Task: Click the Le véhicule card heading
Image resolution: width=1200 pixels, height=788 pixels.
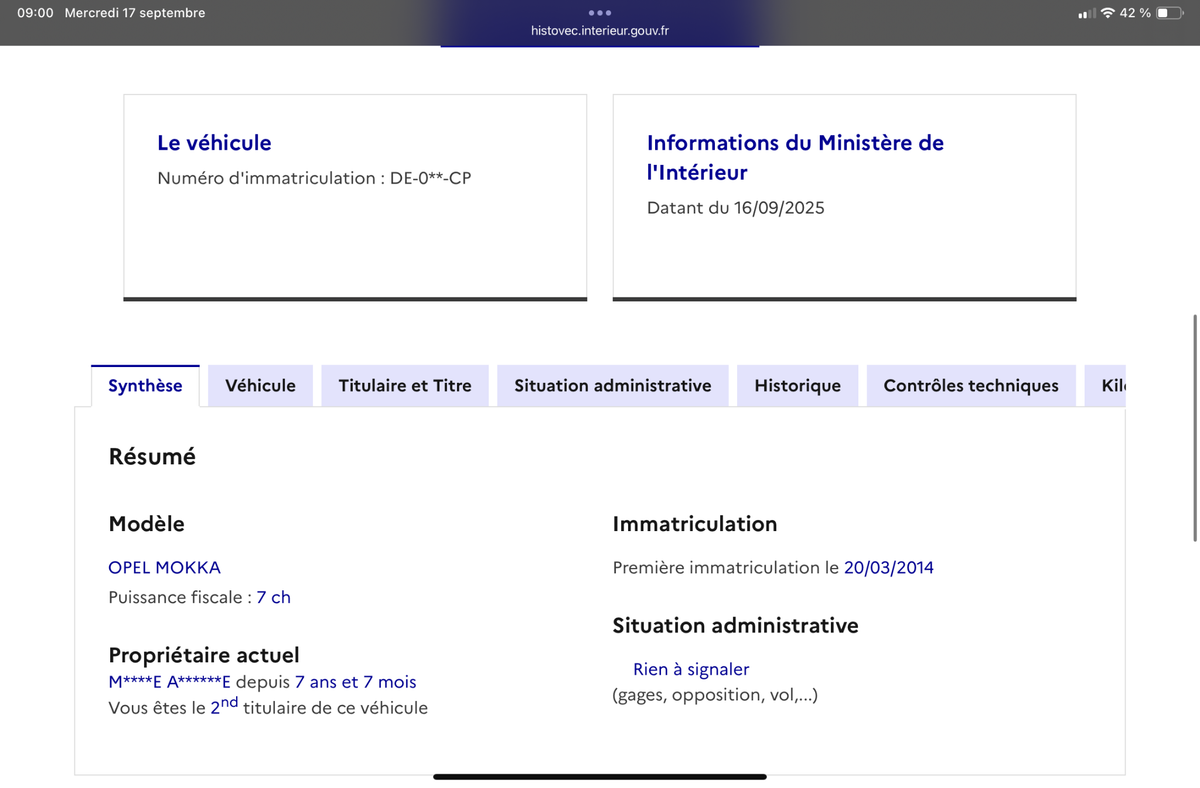Action: click(214, 143)
